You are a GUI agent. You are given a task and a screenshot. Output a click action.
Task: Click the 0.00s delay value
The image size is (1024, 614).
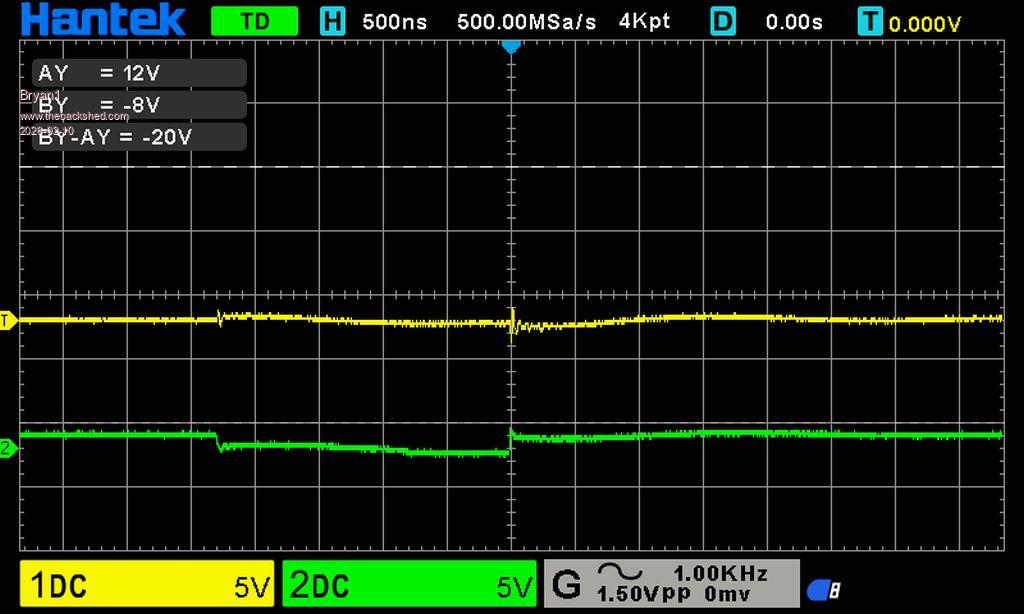point(794,21)
